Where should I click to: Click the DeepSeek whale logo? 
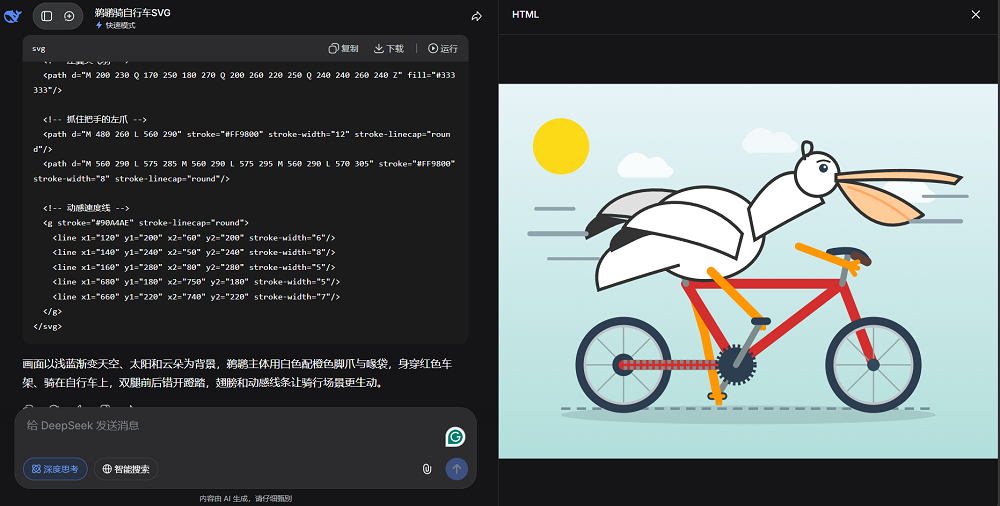pos(13,16)
